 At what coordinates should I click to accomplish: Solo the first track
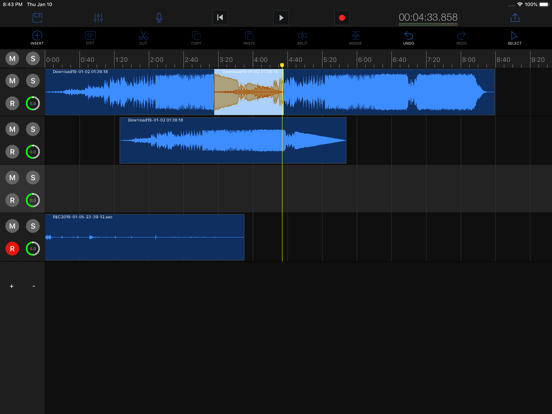(x=33, y=81)
